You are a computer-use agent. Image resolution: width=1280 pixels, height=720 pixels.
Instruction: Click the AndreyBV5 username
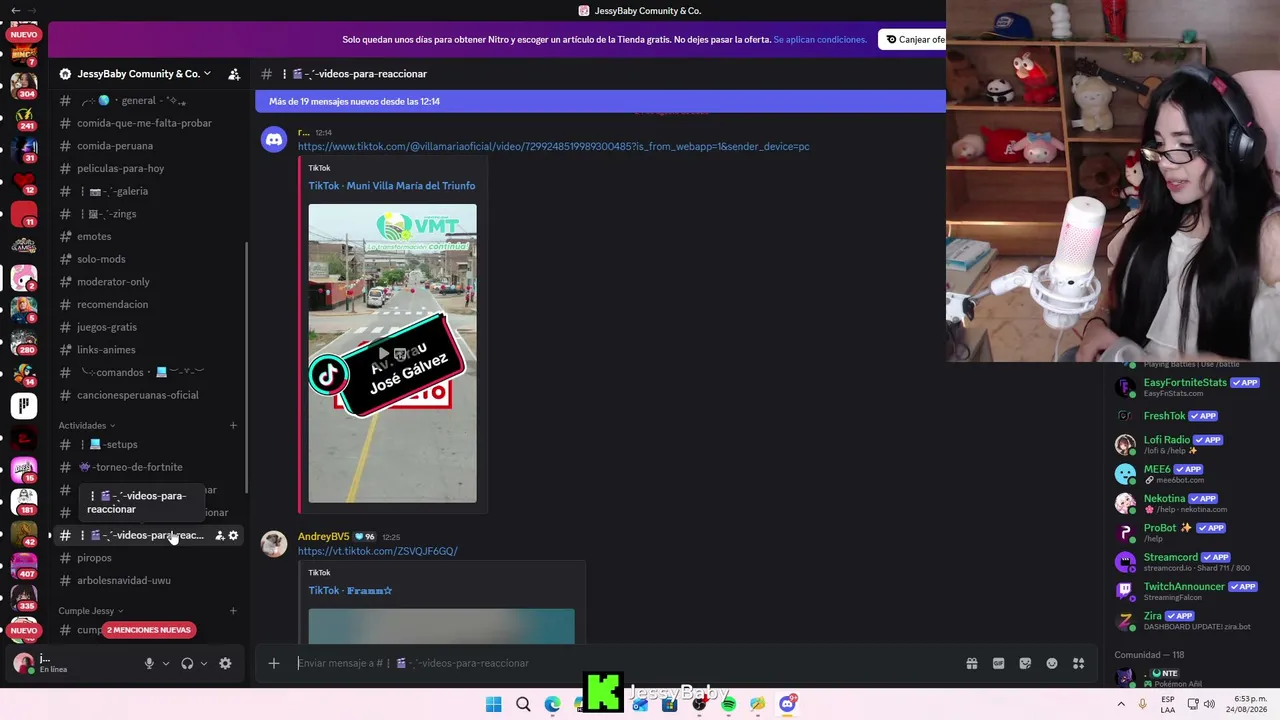click(323, 537)
